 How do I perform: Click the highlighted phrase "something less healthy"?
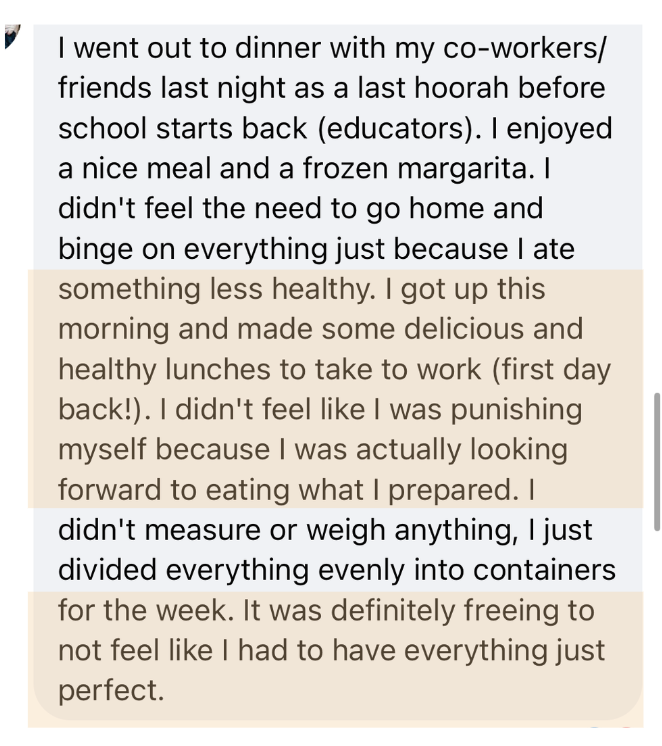tap(217, 289)
